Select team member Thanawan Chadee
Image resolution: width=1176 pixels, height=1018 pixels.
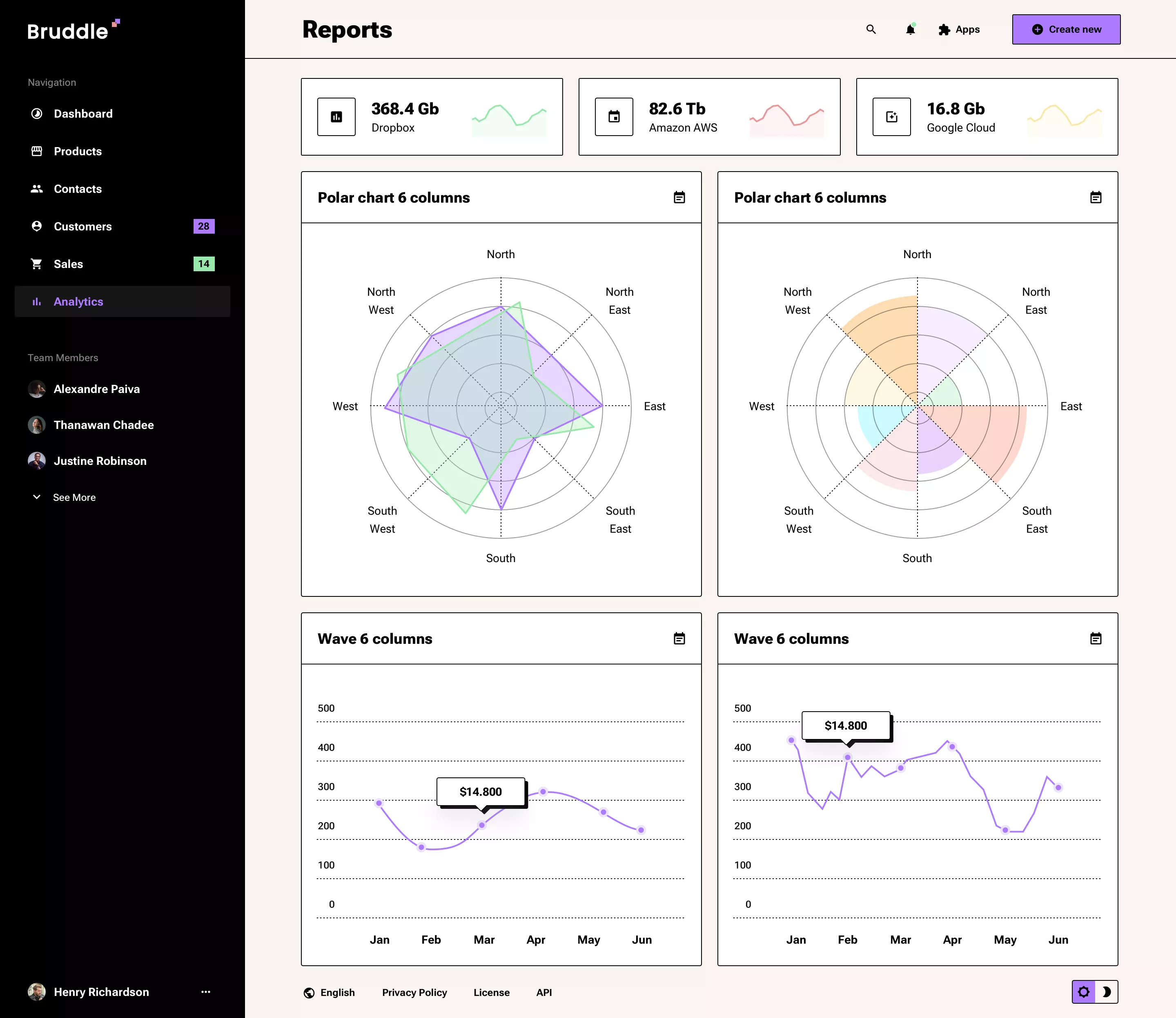pos(103,425)
